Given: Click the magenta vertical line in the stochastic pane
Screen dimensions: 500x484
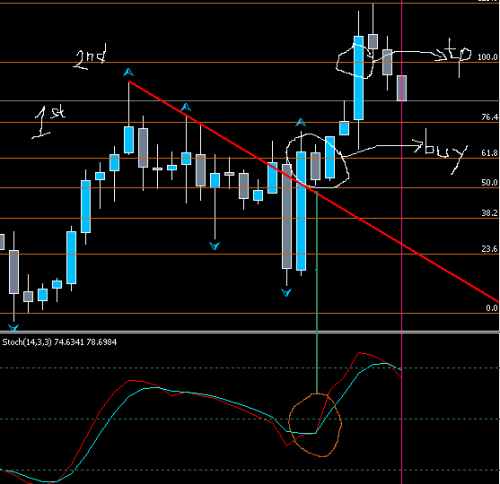Looking at the screenshot, I should tap(402, 408).
